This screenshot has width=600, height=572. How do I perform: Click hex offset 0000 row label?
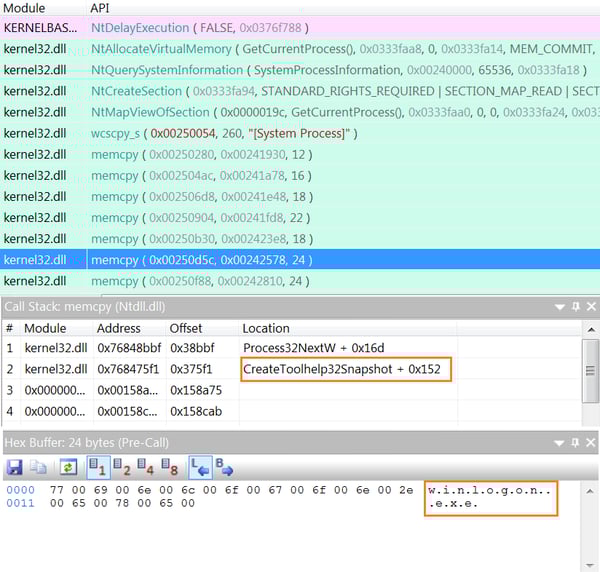[x=20, y=490]
